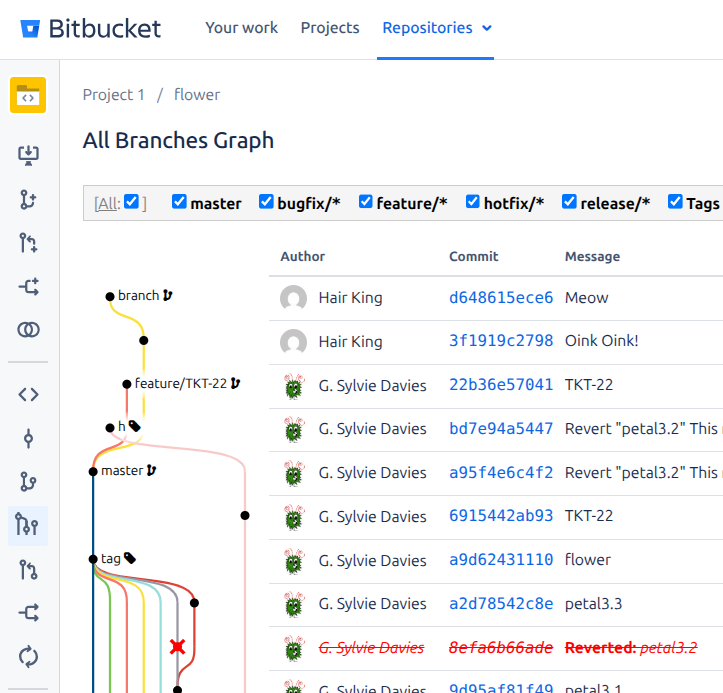This screenshot has height=693, width=723.
Task: Click the Bitbucket logo
Action: click(x=90, y=28)
